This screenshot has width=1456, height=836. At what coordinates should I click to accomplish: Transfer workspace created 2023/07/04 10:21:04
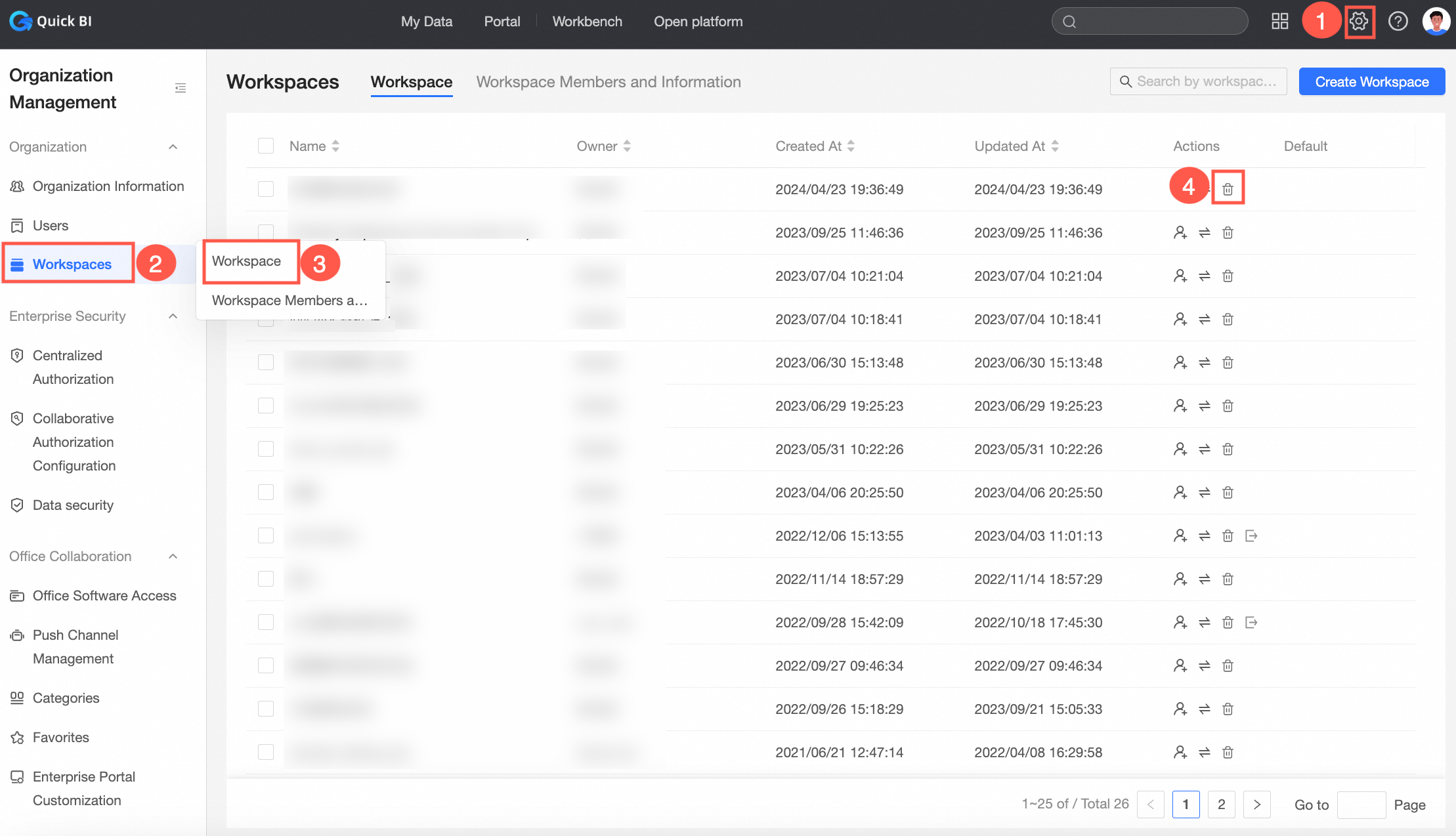click(x=1204, y=276)
